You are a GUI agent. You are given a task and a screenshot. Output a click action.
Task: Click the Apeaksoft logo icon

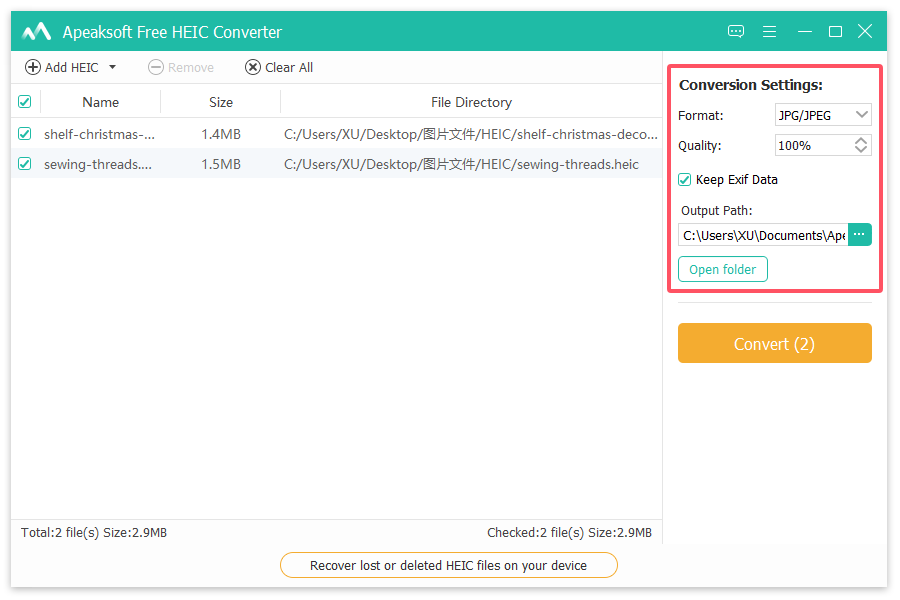(37, 32)
